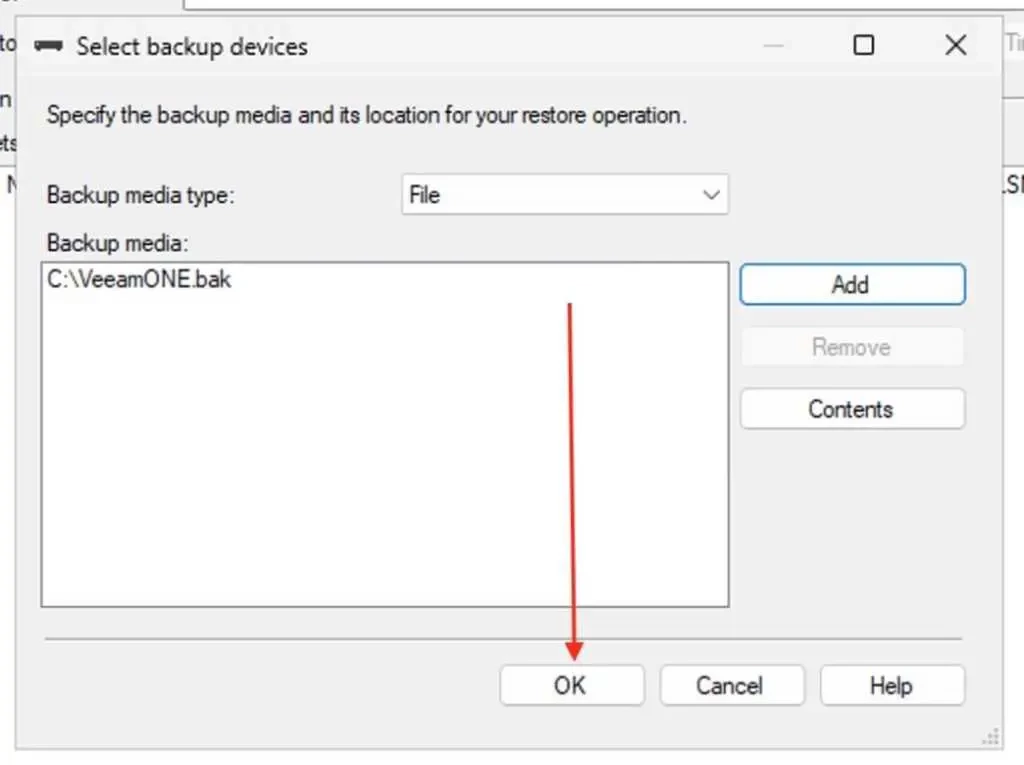This screenshot has height=765, width=1024.
Task: Confirm selection with OK
Action: 570,686
